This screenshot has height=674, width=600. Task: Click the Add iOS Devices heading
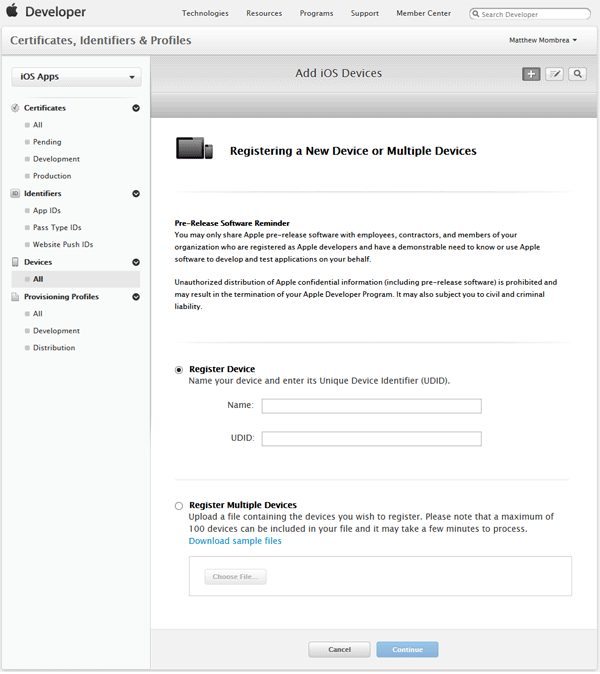[338, 74]
